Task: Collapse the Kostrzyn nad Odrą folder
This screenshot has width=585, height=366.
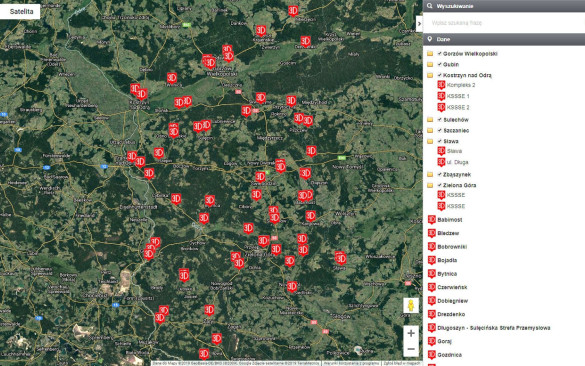Action: click(430, 75)
